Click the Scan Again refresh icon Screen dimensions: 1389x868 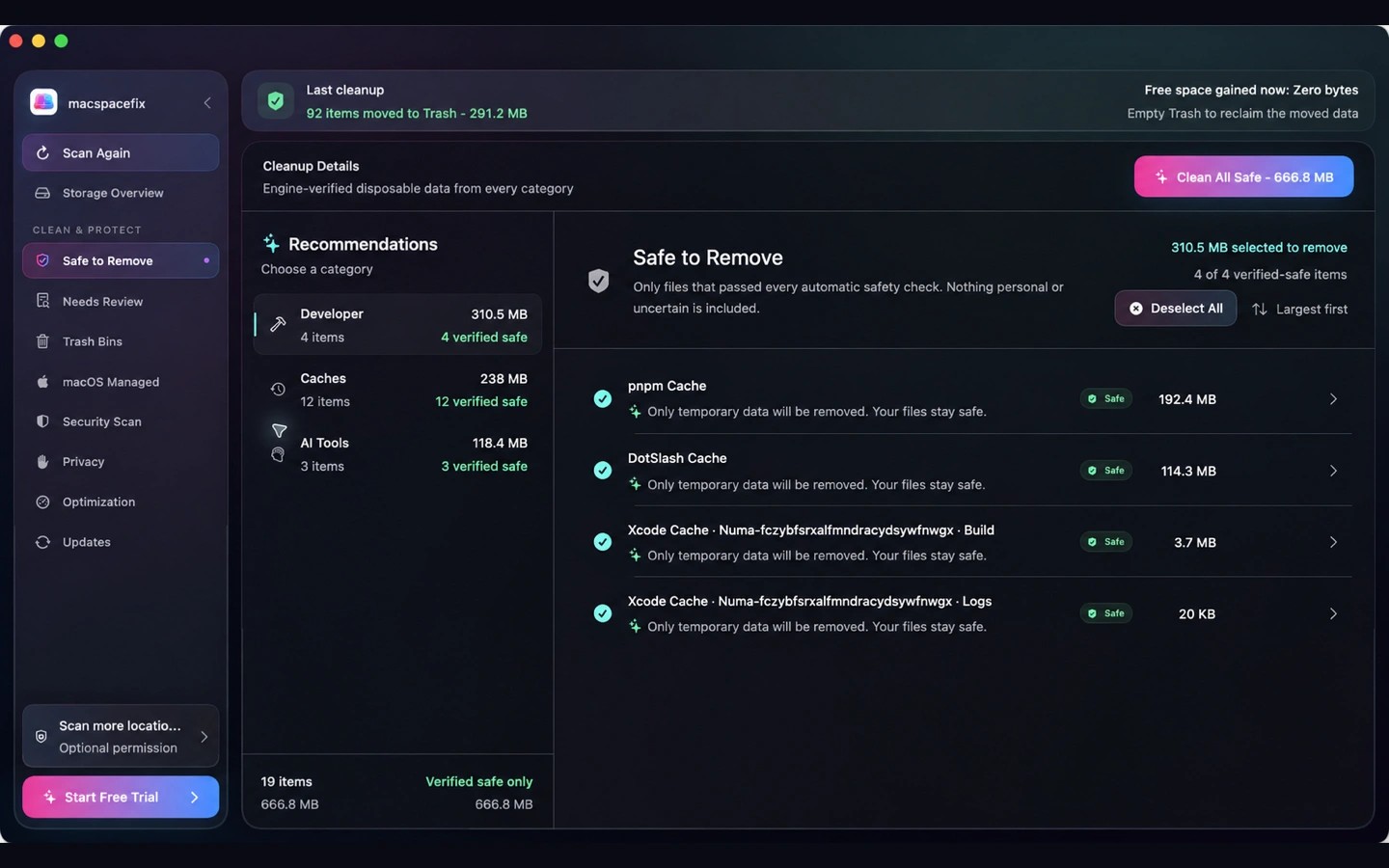(x=42, y=153)
